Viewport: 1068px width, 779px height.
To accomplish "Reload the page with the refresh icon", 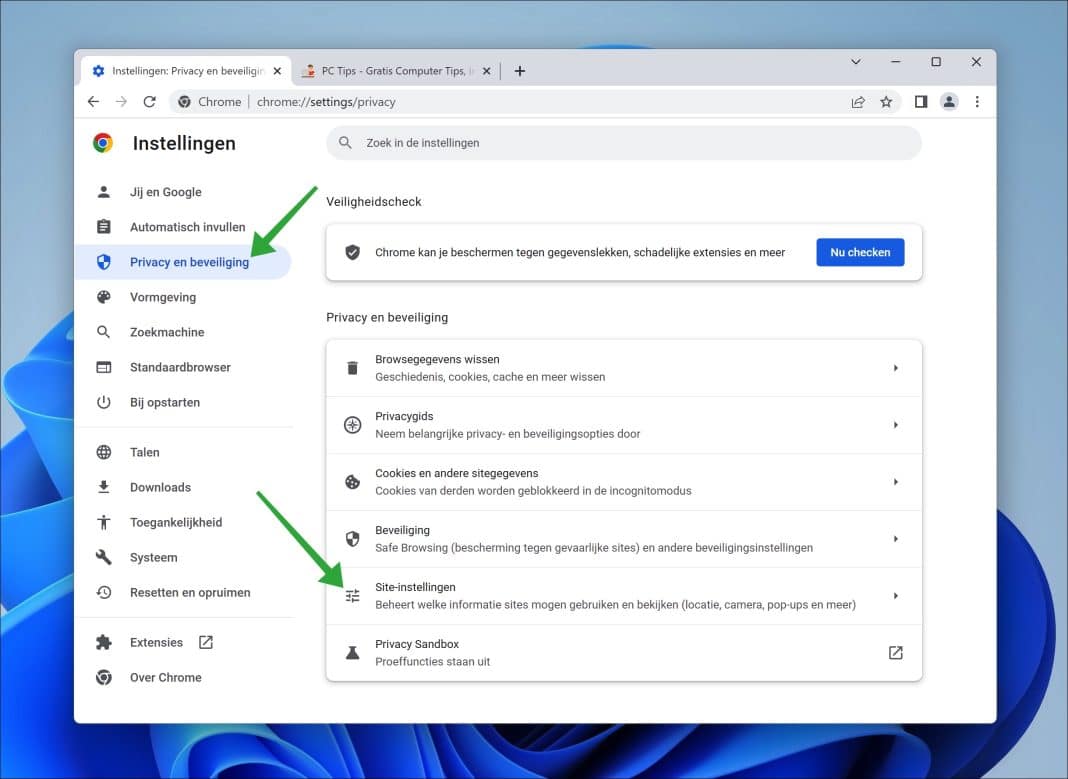I will 149,101.
